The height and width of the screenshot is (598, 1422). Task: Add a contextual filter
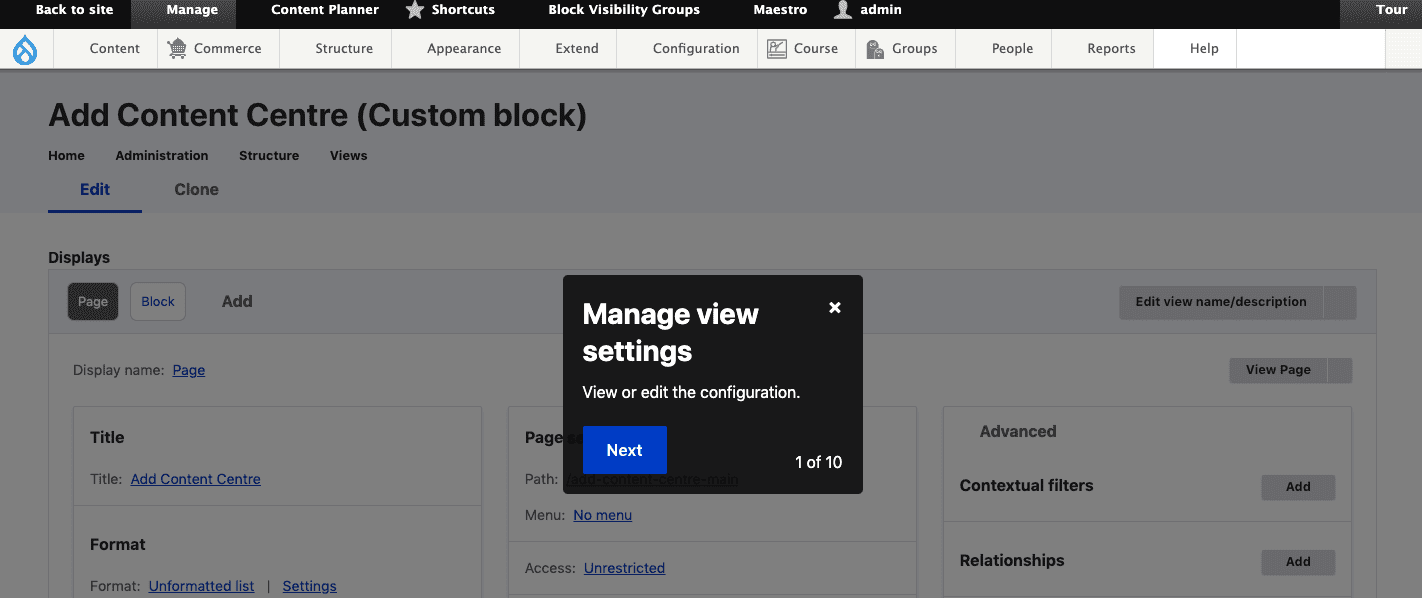(x=1298, y=487)
